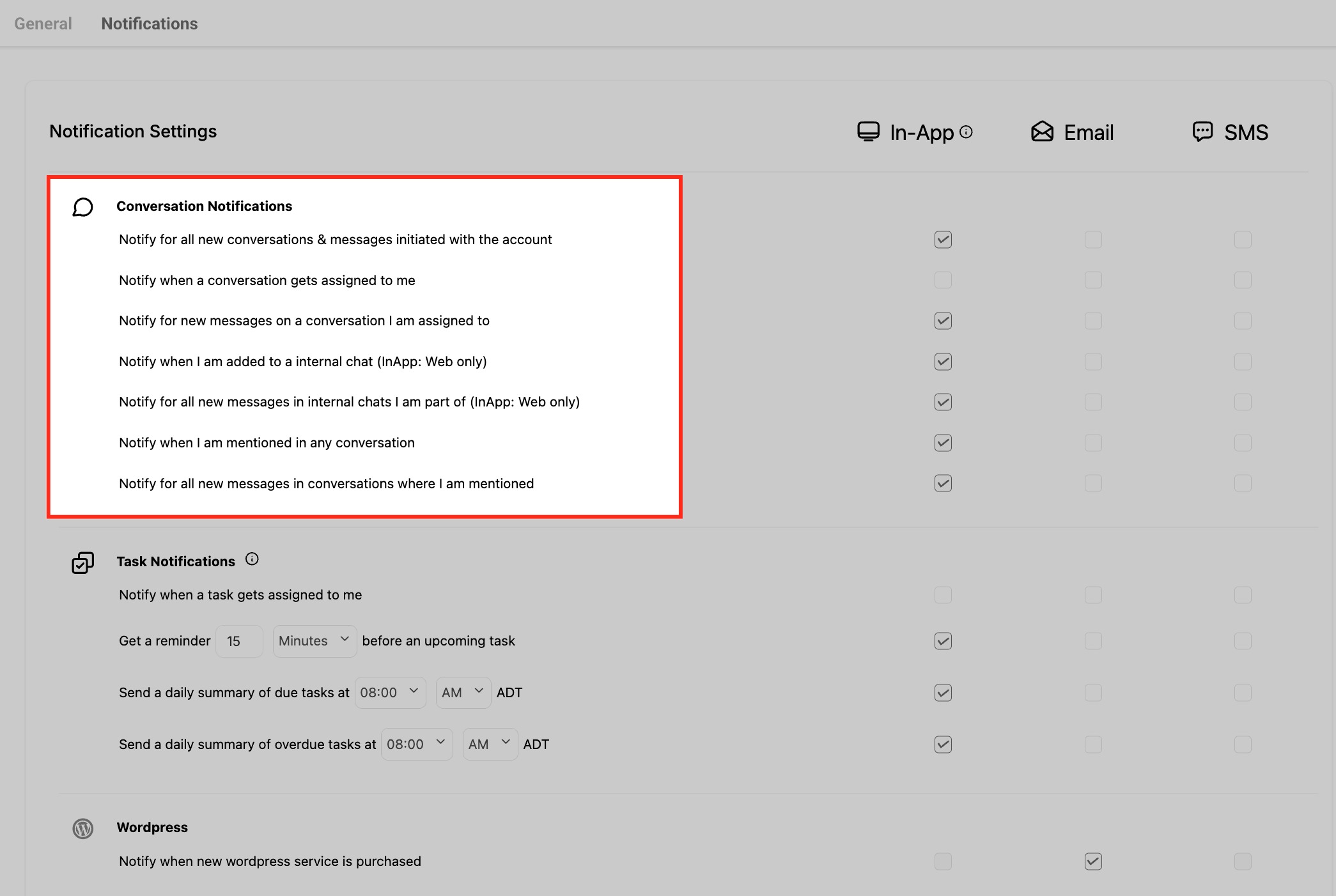The height and width of the screenshot is (896, 1336).
Task: Disable Email for new wordpress service purchased
Action: point(1093,861)
